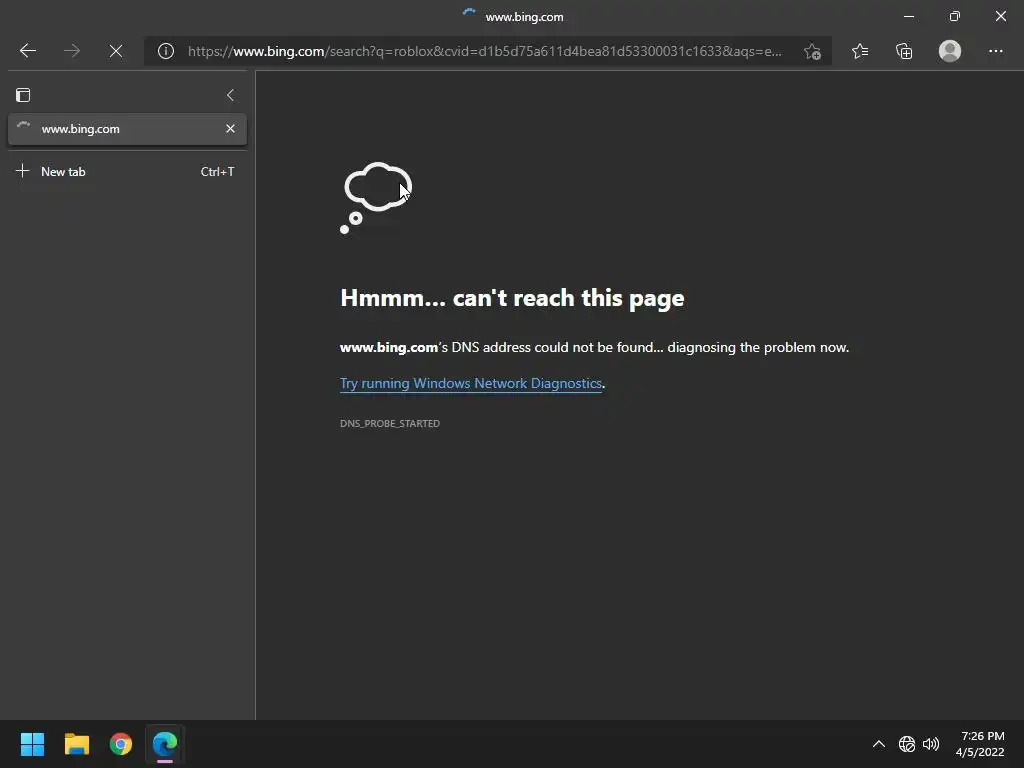Show hidden system tray icons
The width and height of the screenshot is (1024, 768).
coord(879,744)
